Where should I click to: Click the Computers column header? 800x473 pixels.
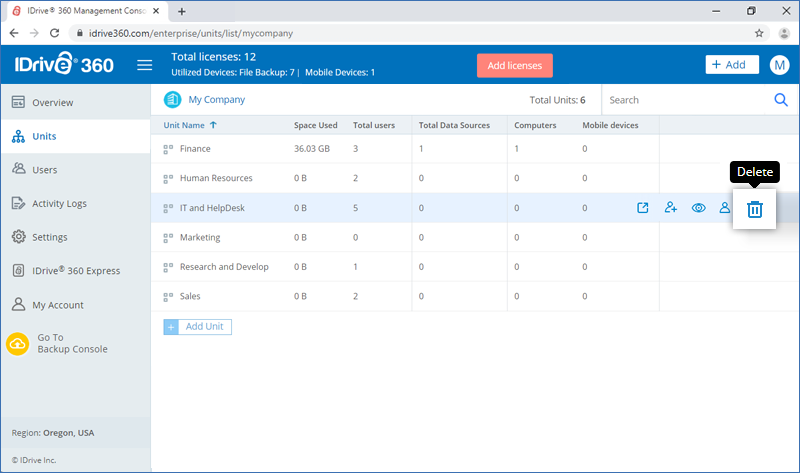tap(535, 125)
